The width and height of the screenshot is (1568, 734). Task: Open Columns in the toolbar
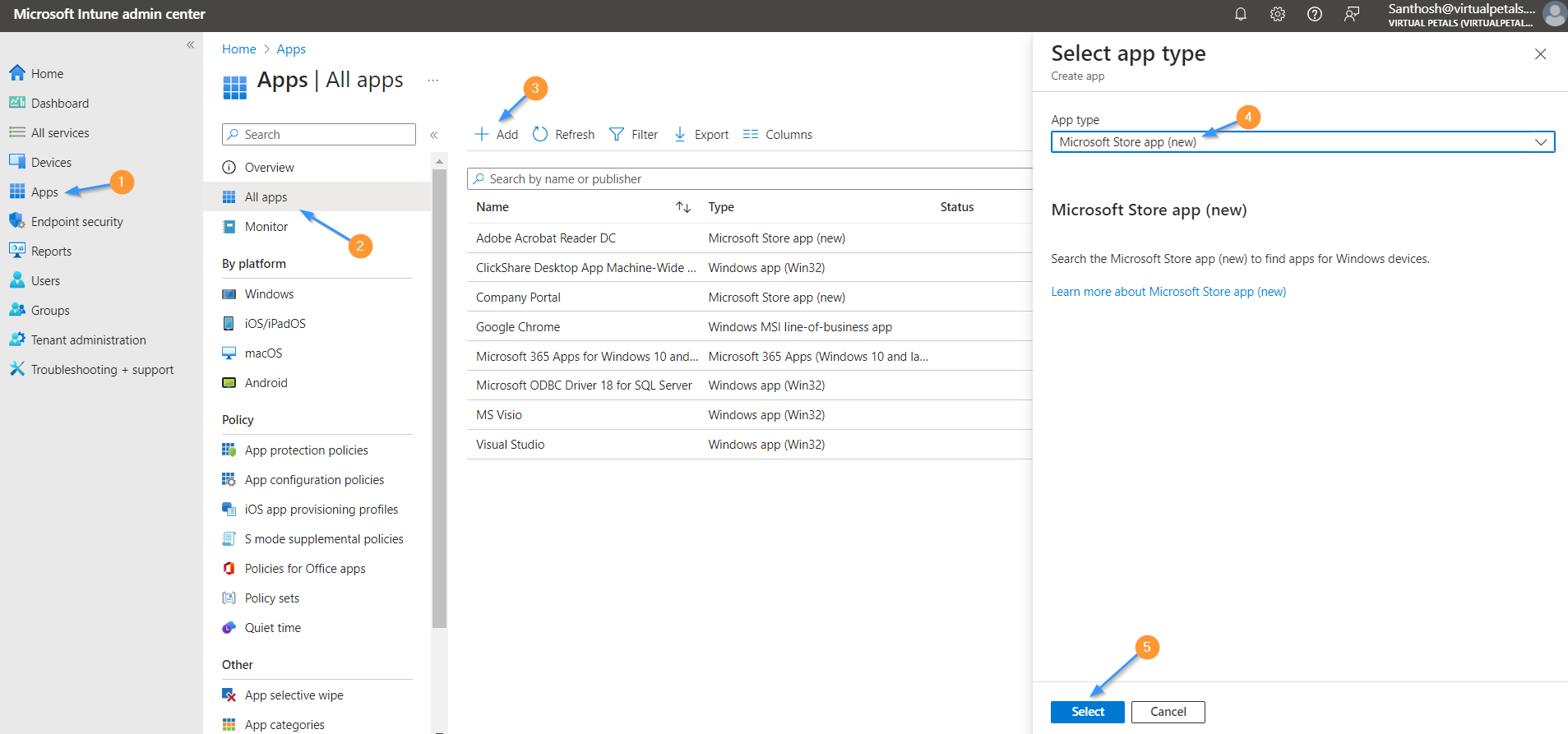pyautogui.click(x=778, y=135)
